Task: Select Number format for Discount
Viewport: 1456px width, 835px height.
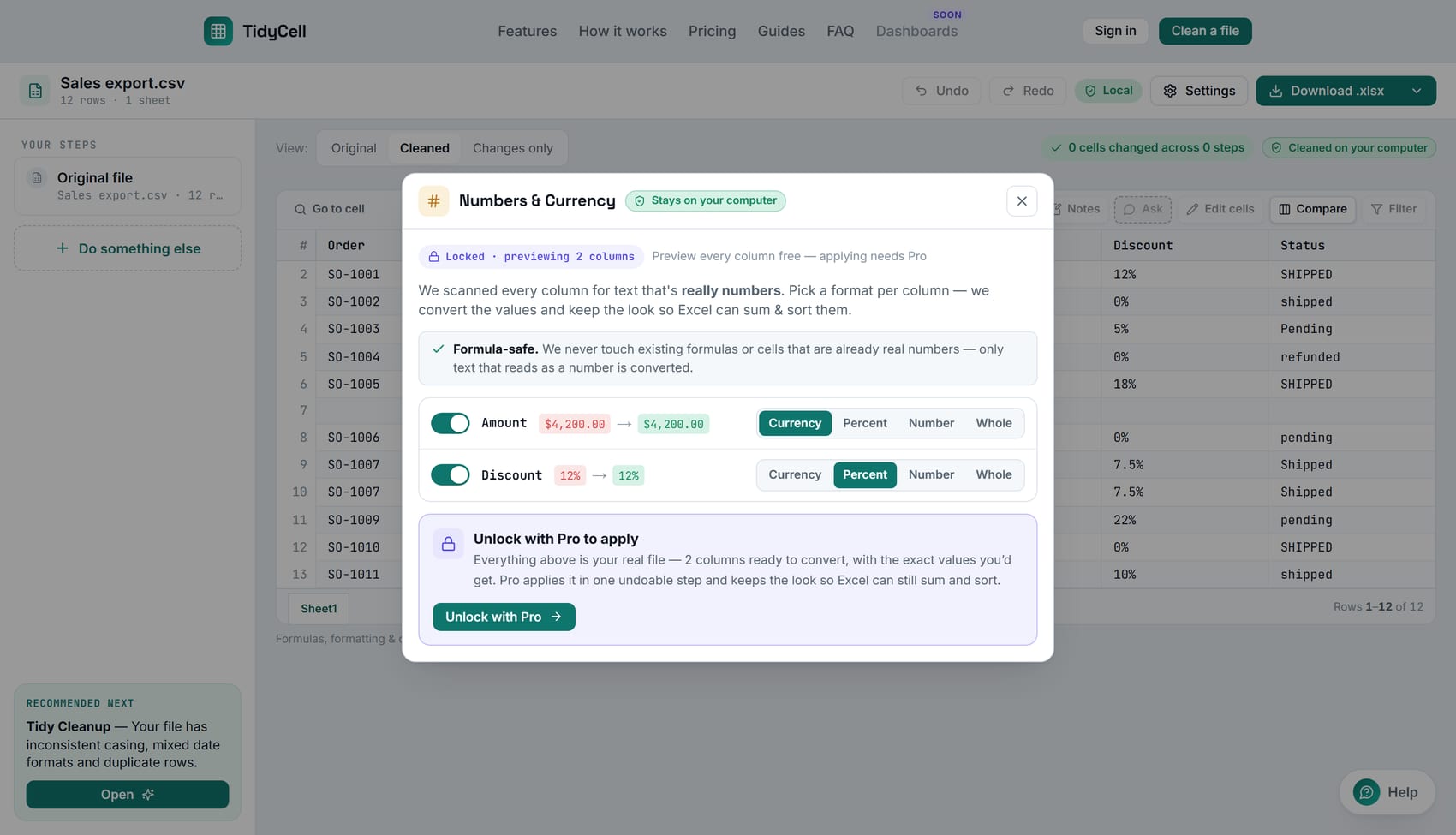Action: click(931, 474)
